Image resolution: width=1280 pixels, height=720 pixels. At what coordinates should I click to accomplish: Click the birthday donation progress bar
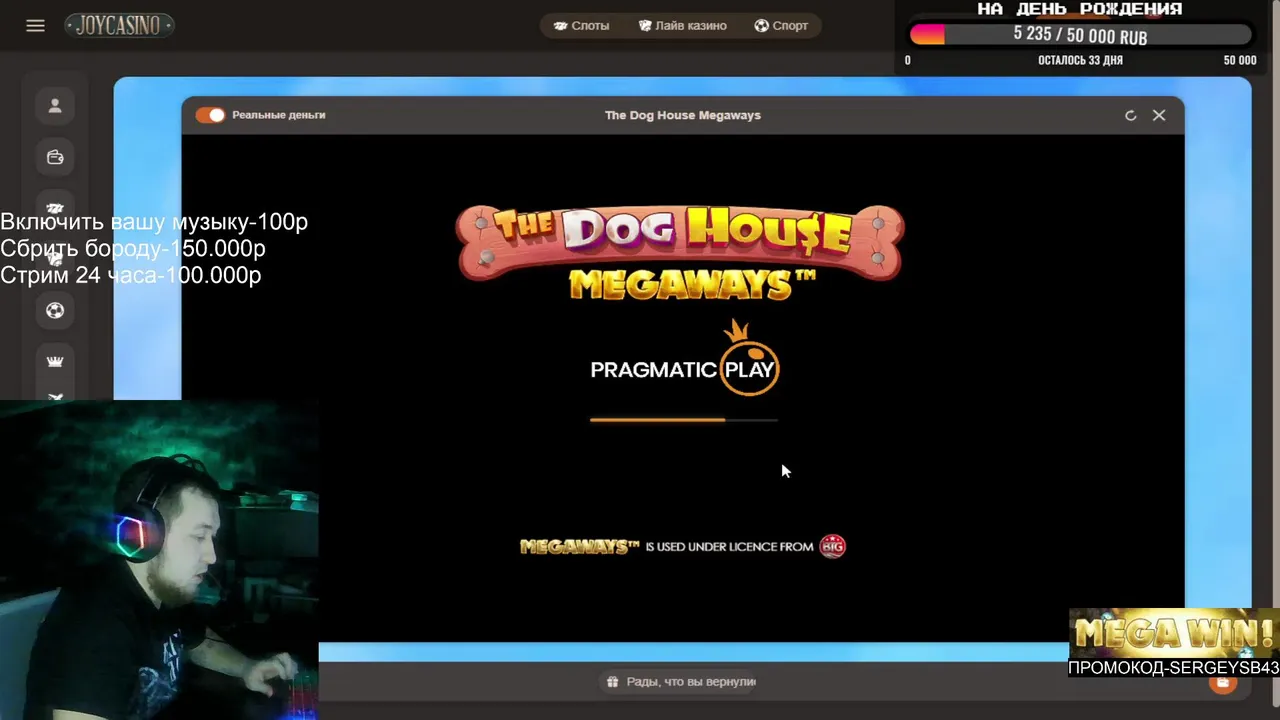(1080, 35)
